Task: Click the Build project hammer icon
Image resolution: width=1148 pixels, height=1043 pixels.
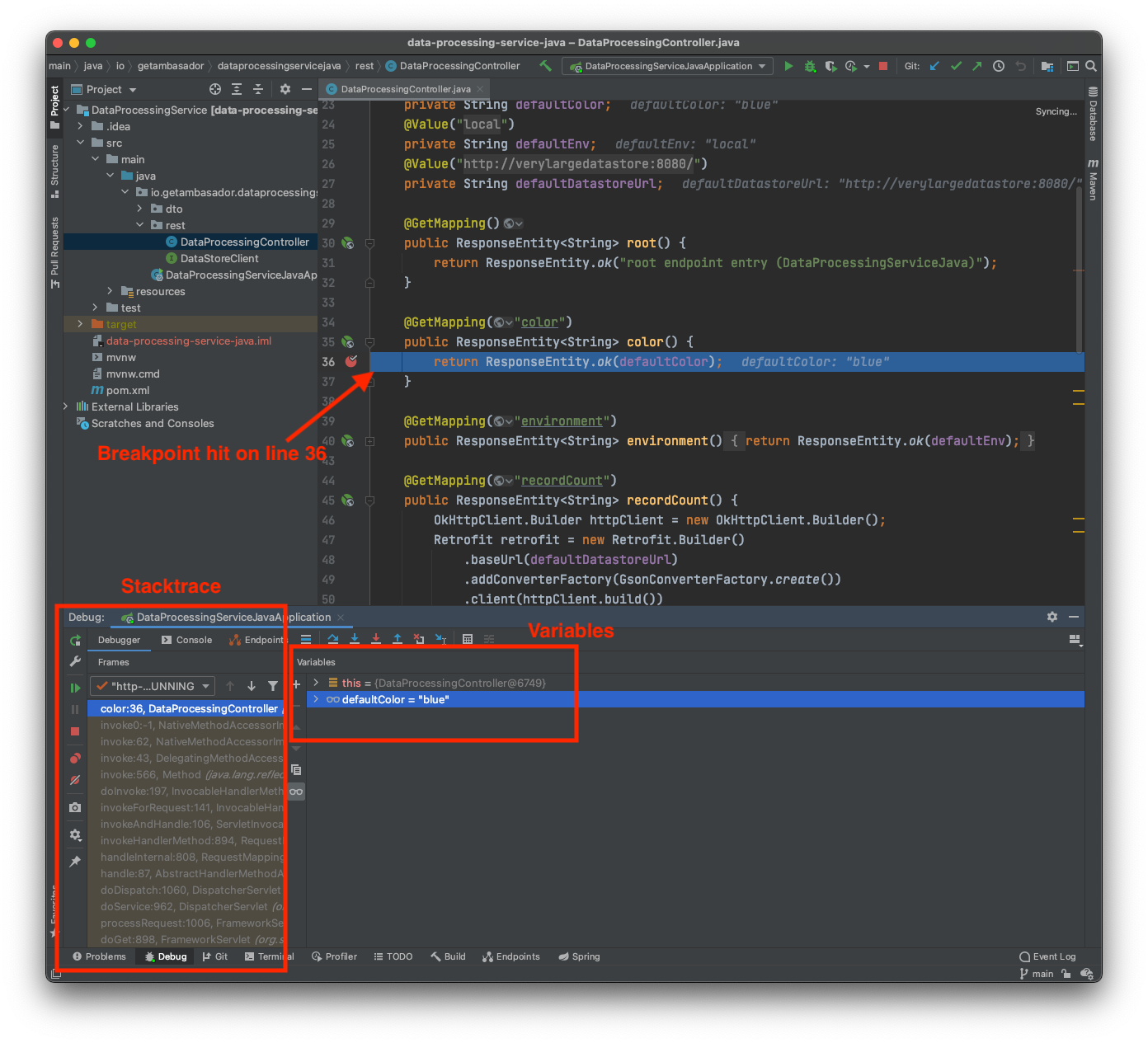Action: tap(545, 66)
